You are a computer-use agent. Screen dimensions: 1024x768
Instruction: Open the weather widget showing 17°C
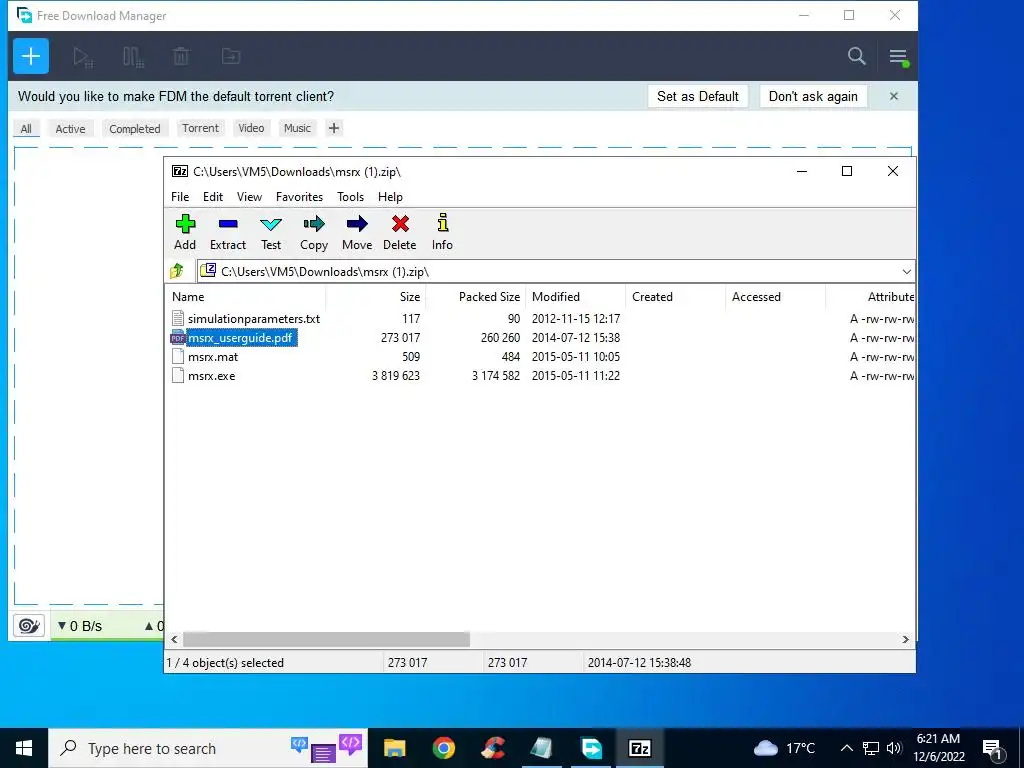[785, 748]
